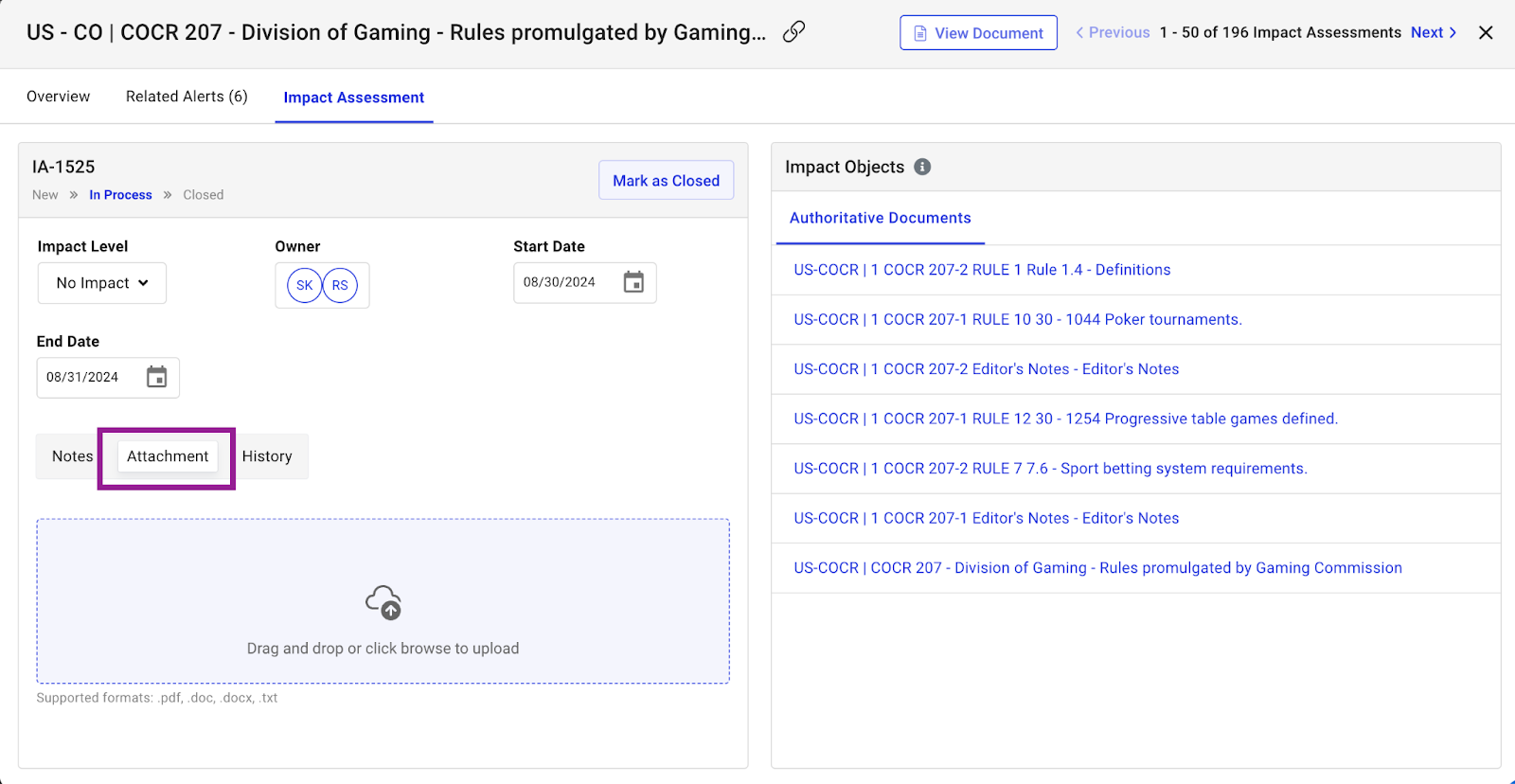The image size is (1515, 784).
Task: Switch to the Notes tab
Action: (x=72, y=456)
